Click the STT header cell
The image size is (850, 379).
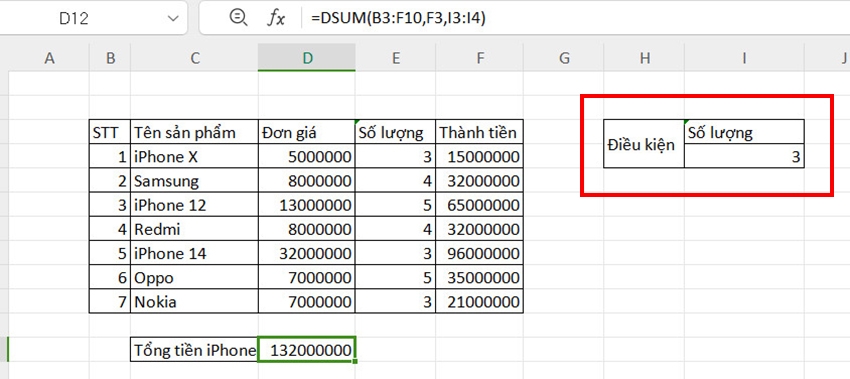pyautogui.click(x=110, y=132)
